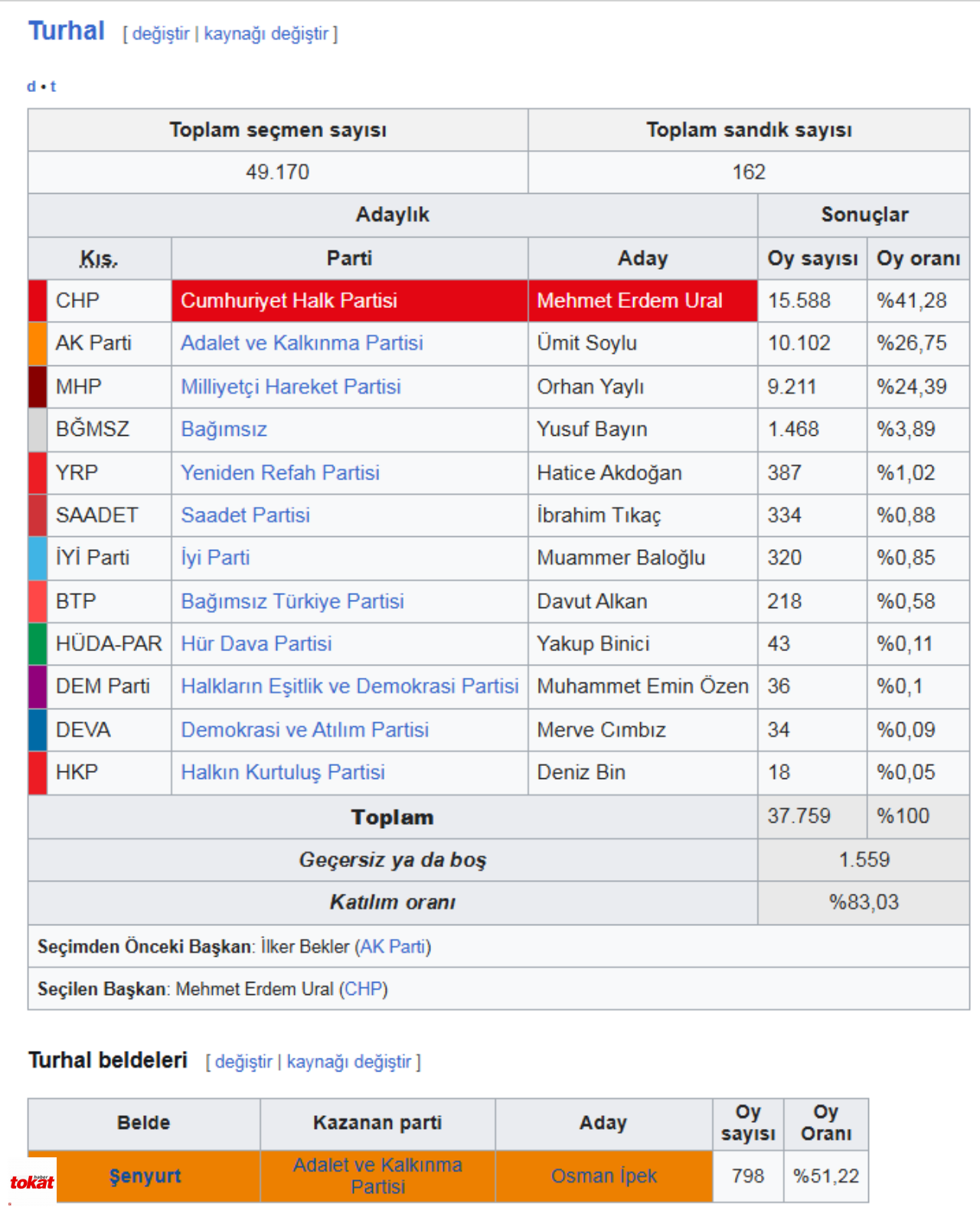Click the BĞMSZ gray color cell
The height and width of the screenshot is (1214, 980).
click(x=38, y=429)
